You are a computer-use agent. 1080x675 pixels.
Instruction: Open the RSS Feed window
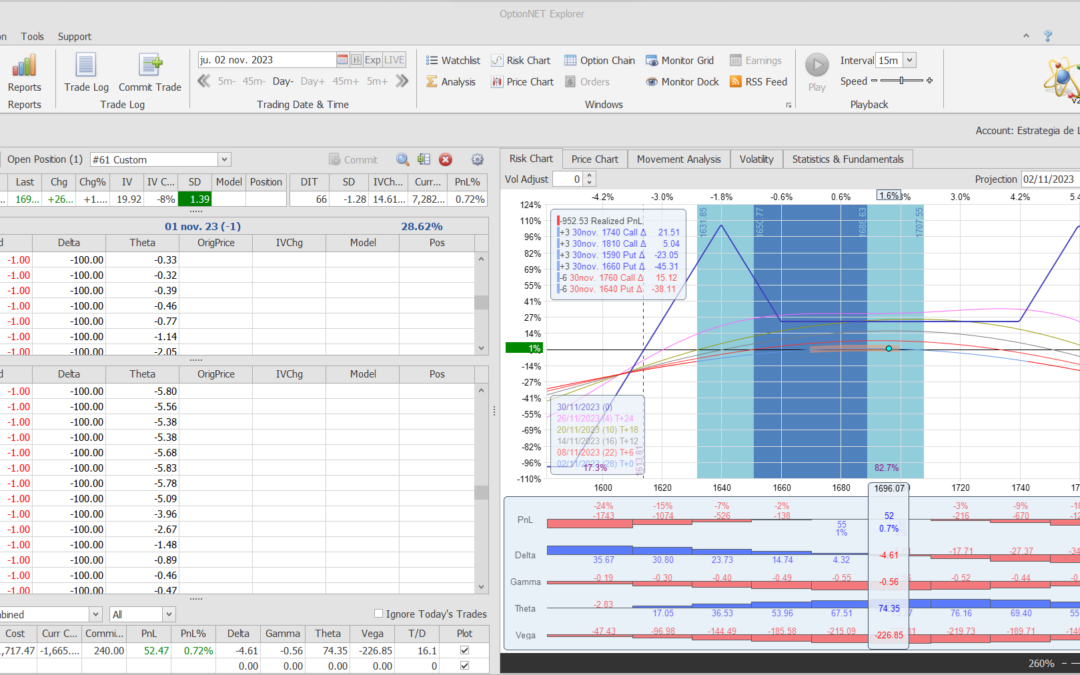pos(757,82)
